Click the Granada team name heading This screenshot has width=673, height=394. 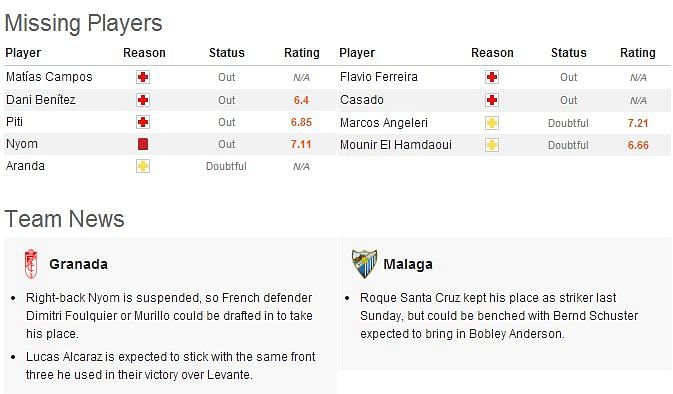point(79,264)
